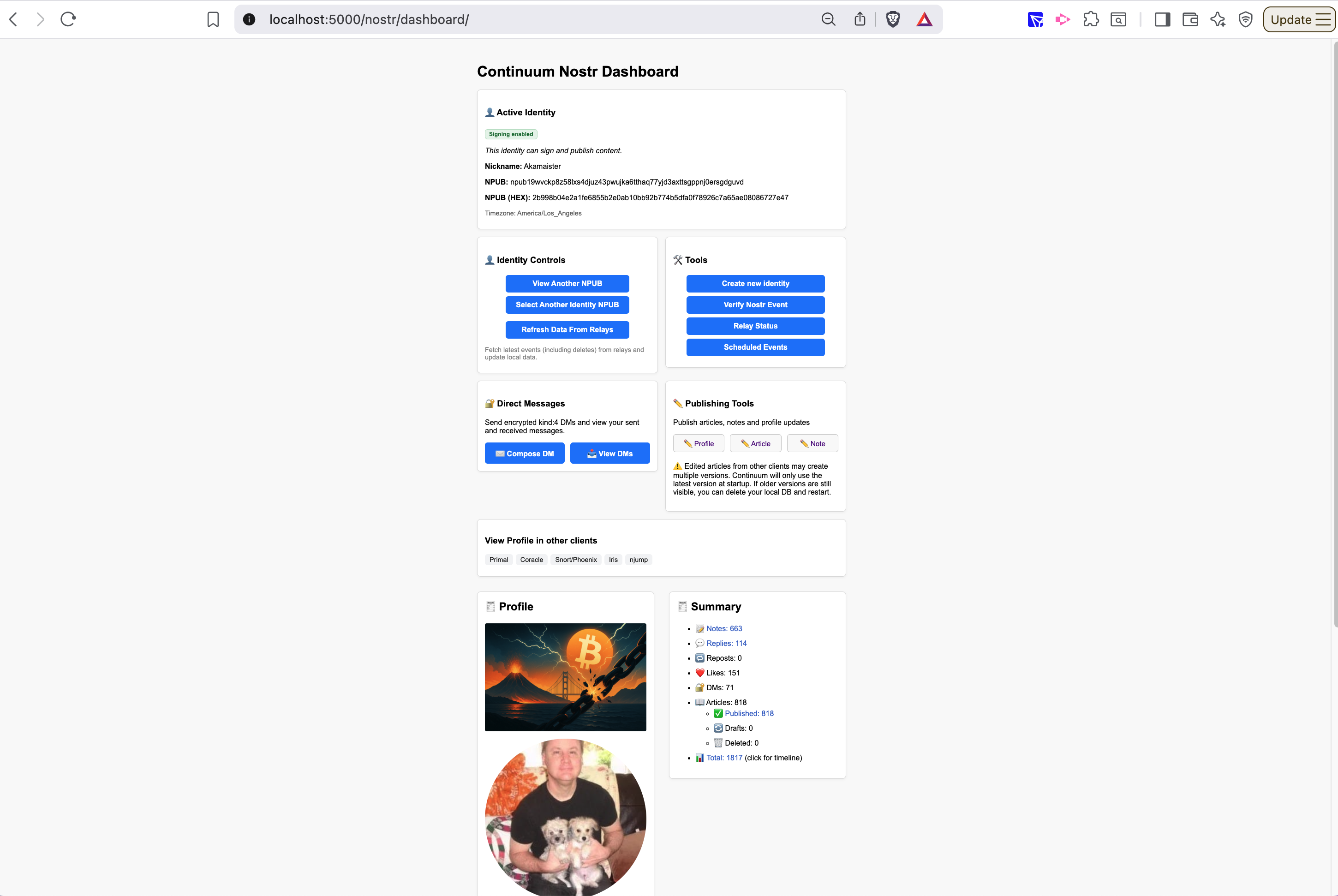Click the browser reload icon
Image resolution: width=1338 pixels, height=896 pixels.
click(68, 19)
